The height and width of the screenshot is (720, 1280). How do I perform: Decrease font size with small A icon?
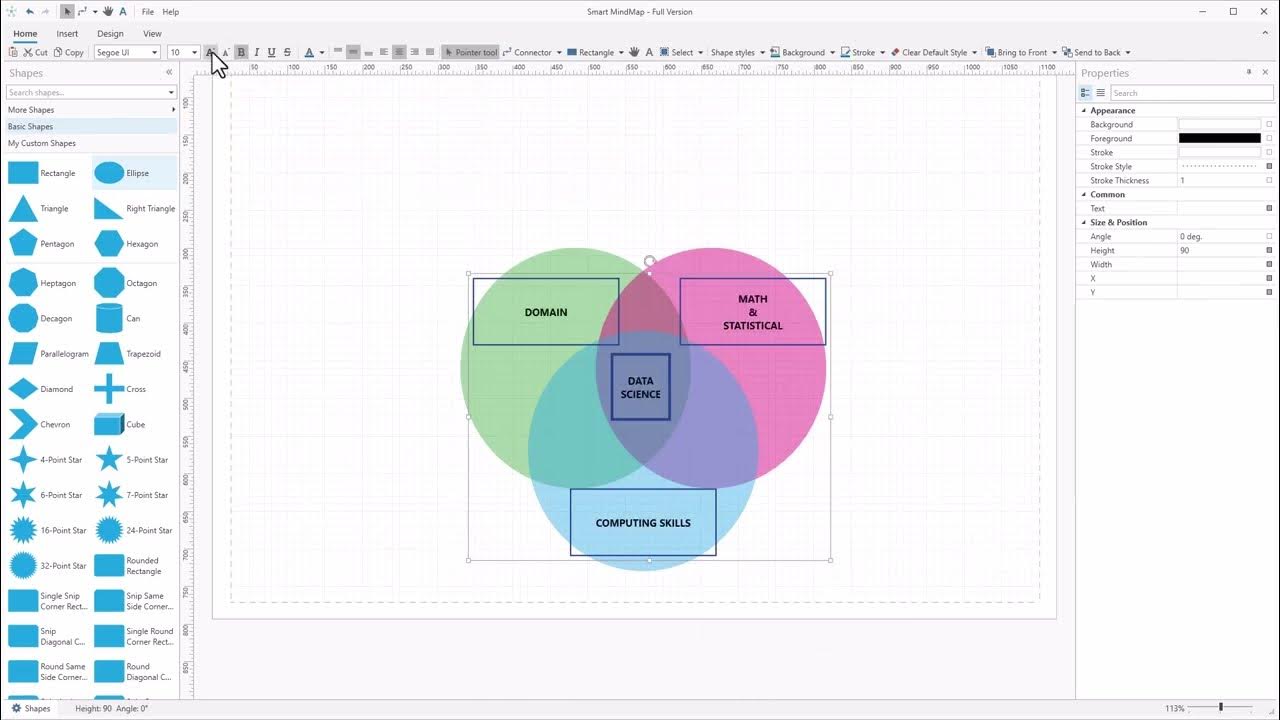(x=225, y=52)
